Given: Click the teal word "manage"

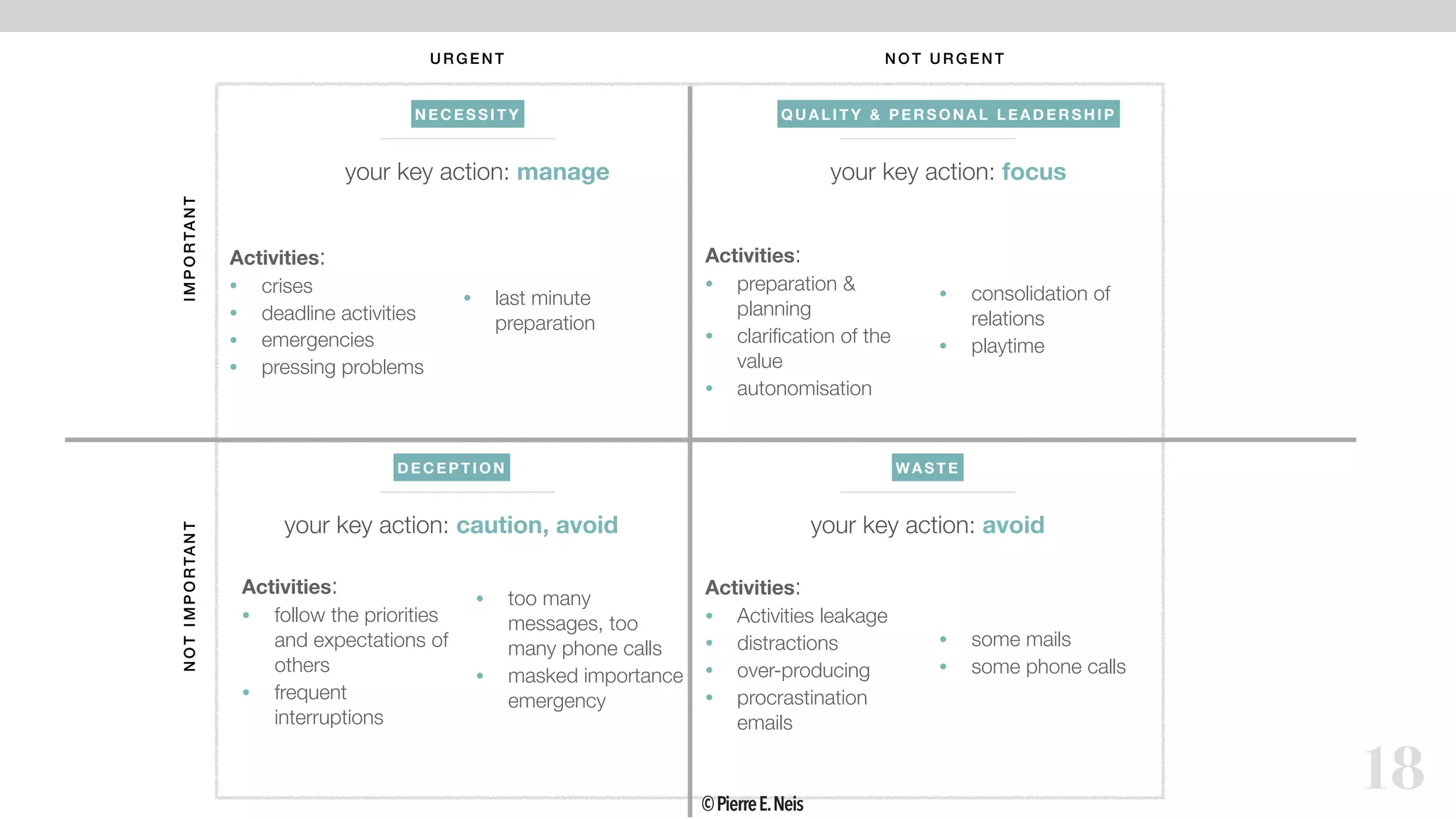Looking at the screenshot, I should 562,172.
